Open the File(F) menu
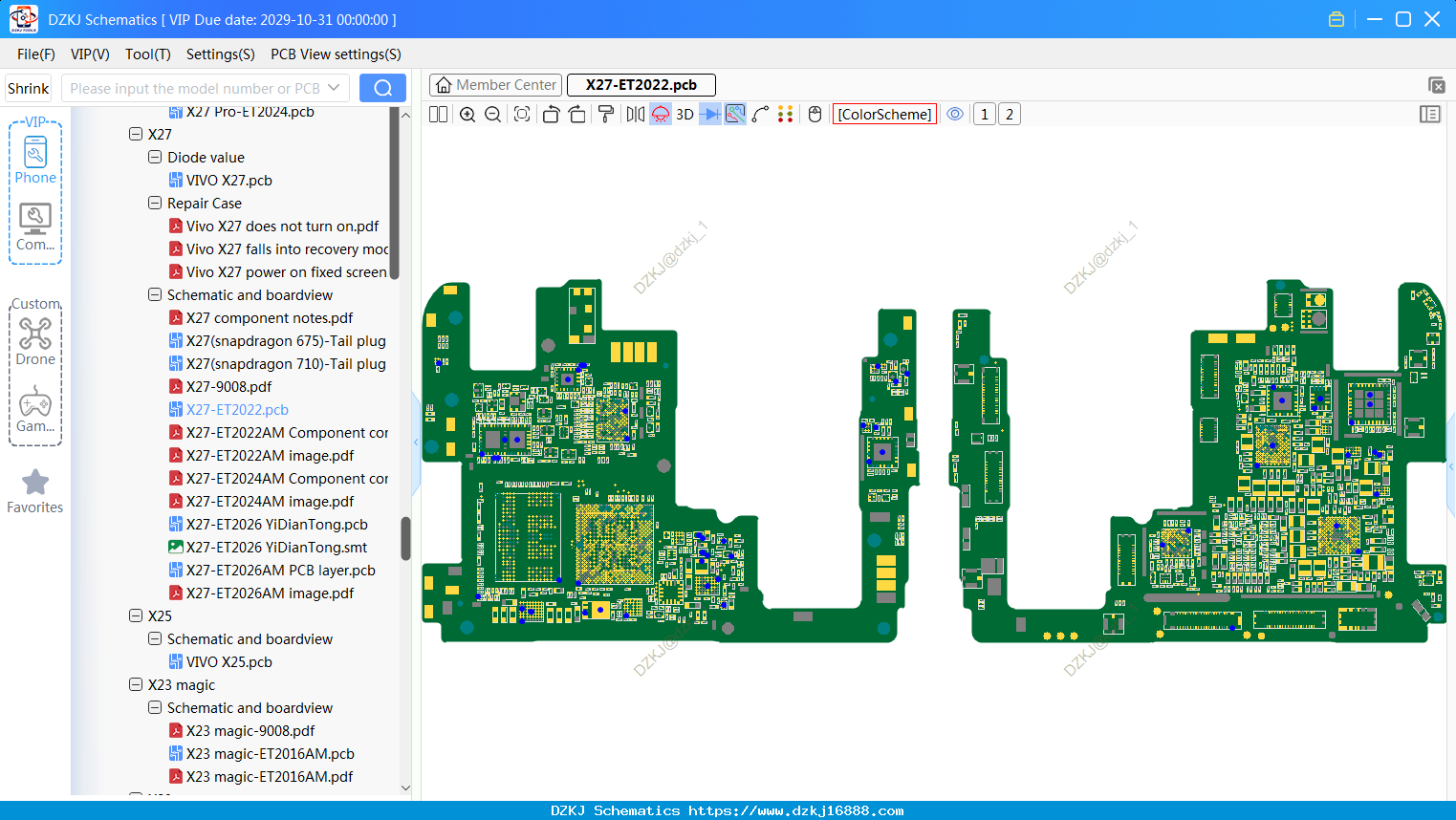 point(36,54)
